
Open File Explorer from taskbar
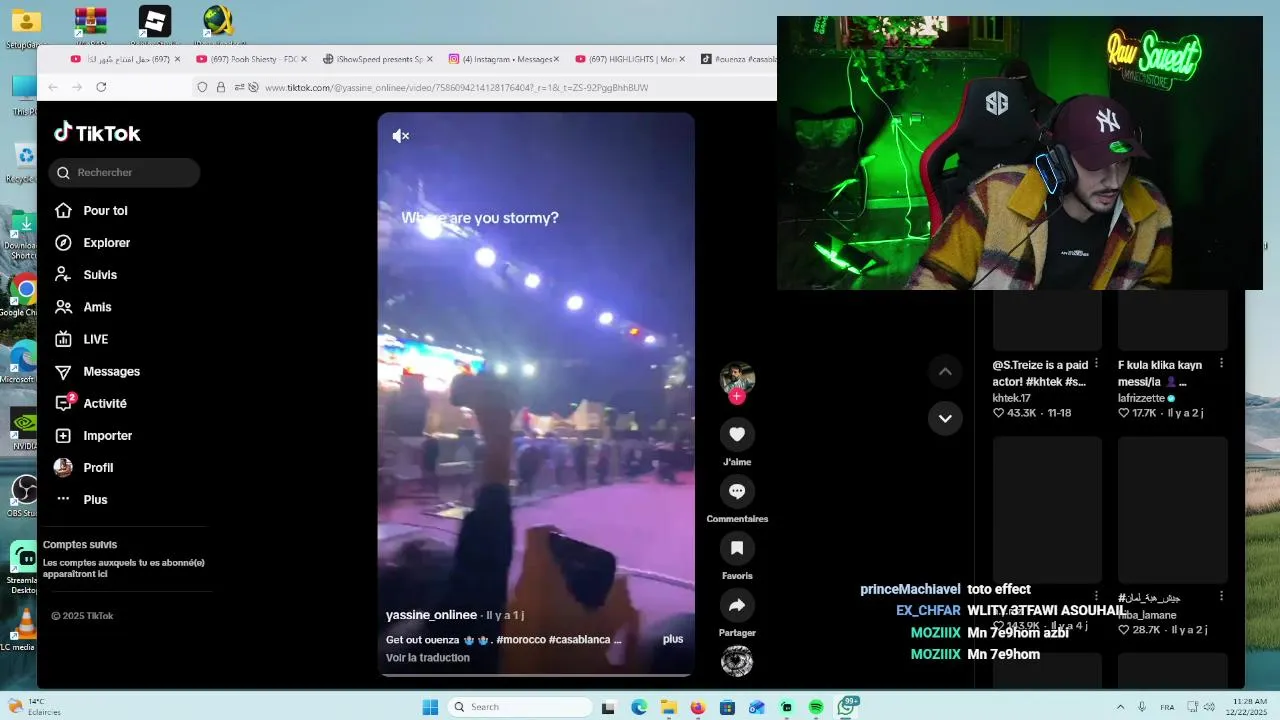(x=668, y=707)
